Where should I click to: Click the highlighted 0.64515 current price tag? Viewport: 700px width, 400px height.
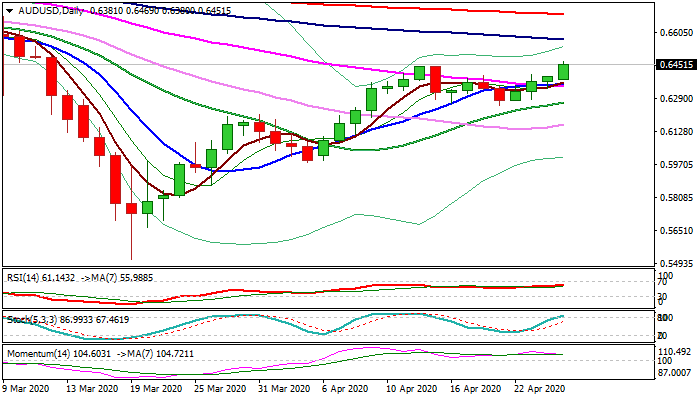[673, 65]
